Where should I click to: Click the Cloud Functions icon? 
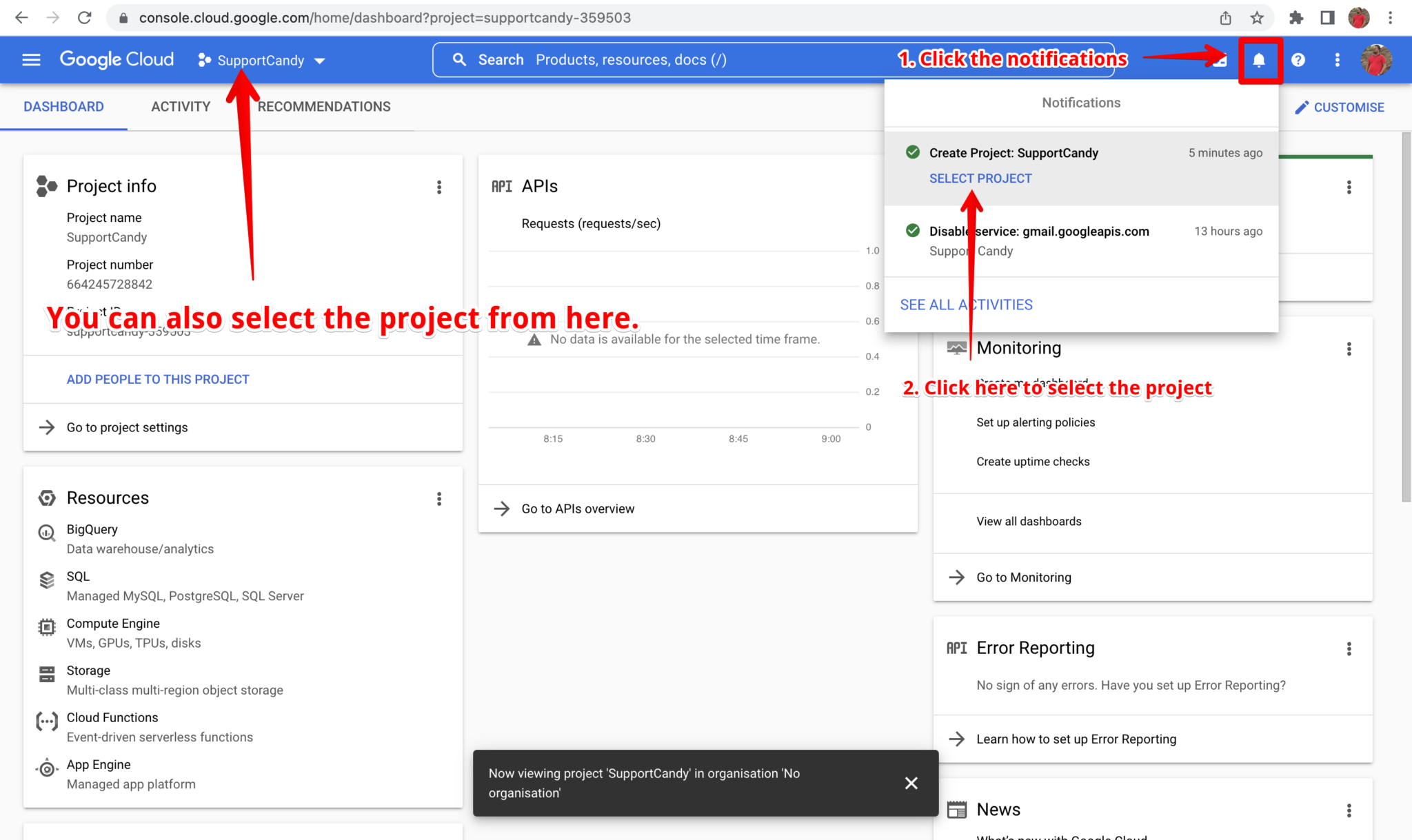tap(46, 721)
